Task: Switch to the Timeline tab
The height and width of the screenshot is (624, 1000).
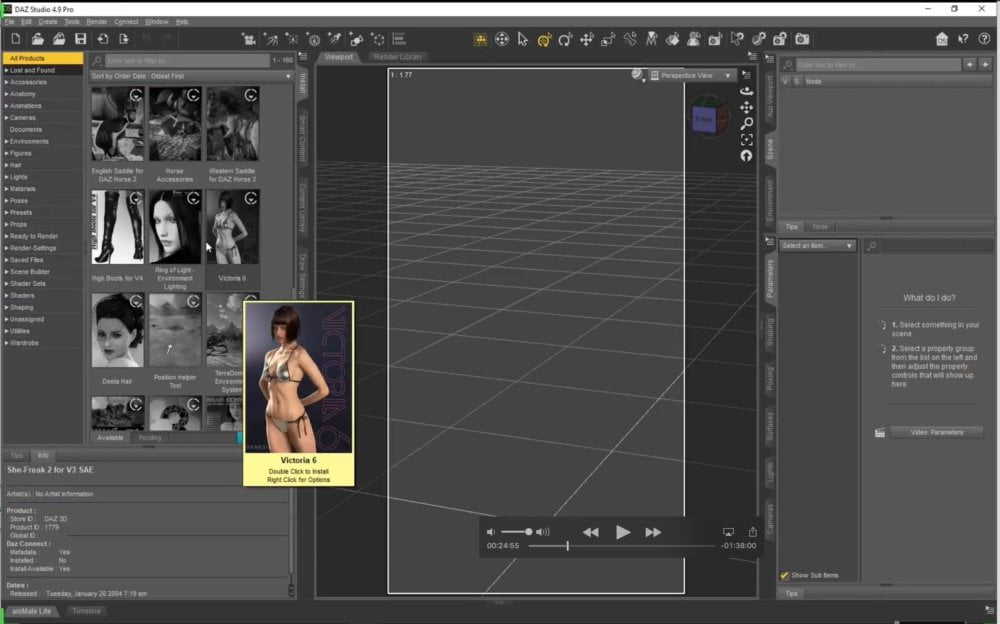Action: pos(86,611)
